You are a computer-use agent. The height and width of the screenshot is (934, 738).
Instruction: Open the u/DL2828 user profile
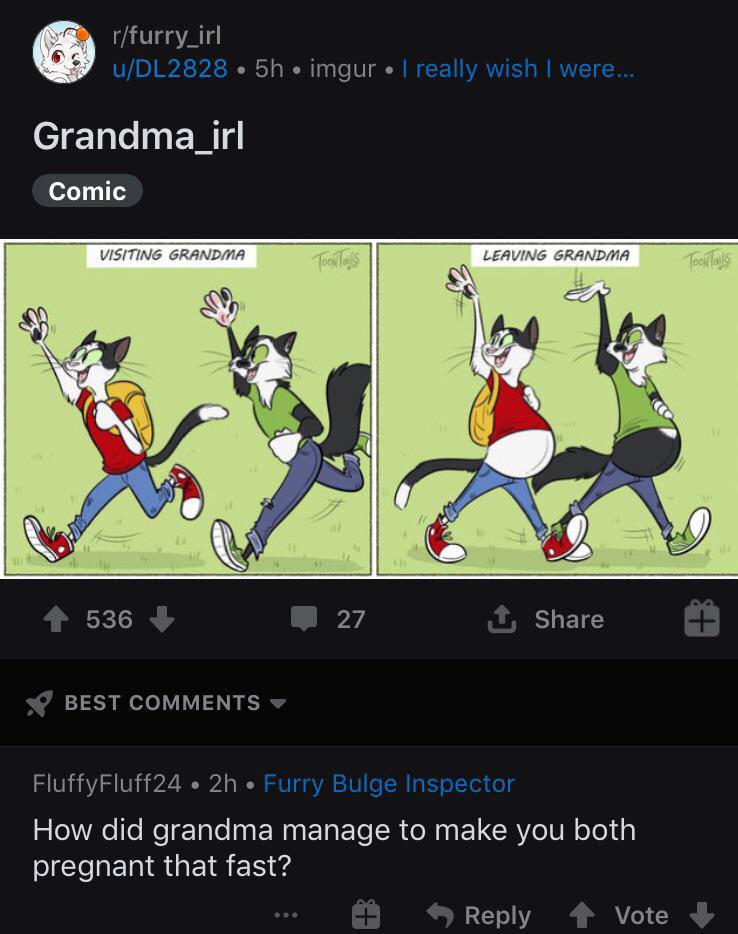tap(170, 69)
